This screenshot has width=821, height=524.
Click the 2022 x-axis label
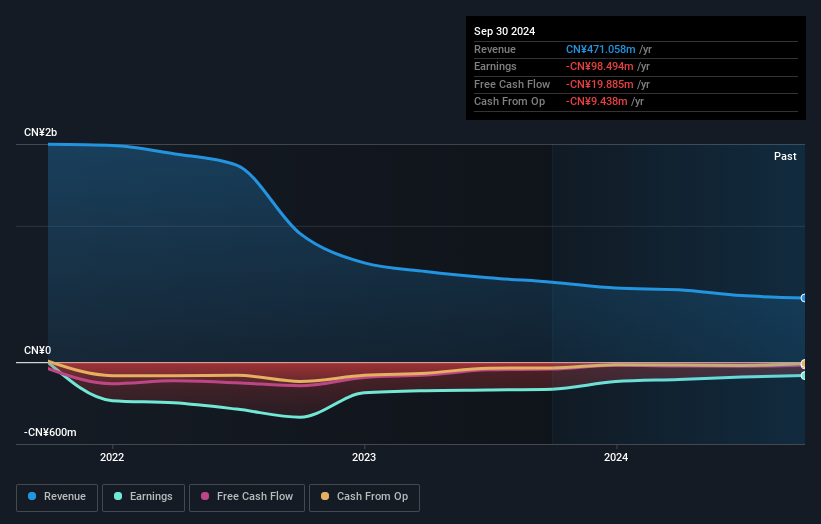(x=112, y=457)
